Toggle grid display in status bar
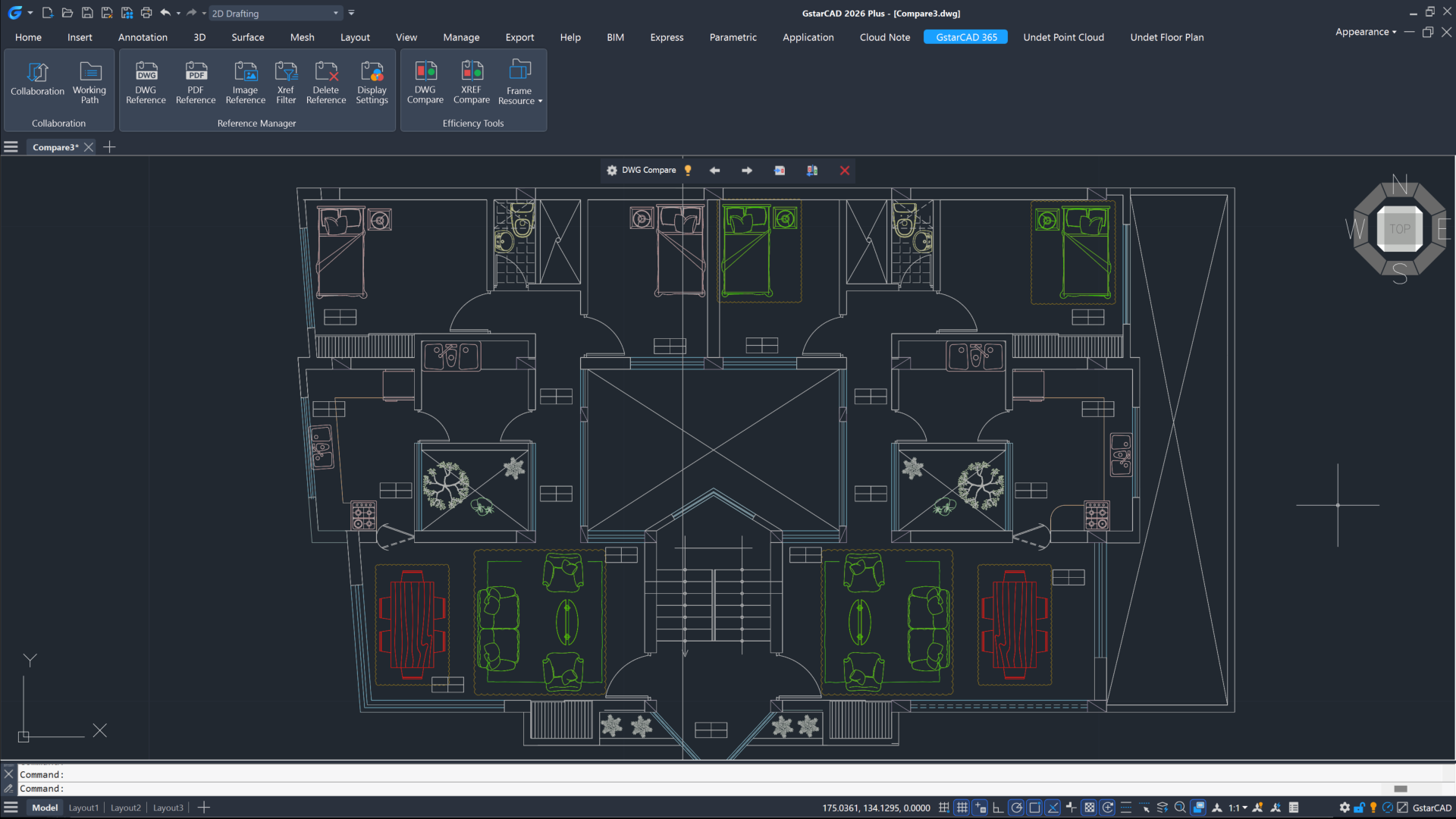 tap(962, 807)
